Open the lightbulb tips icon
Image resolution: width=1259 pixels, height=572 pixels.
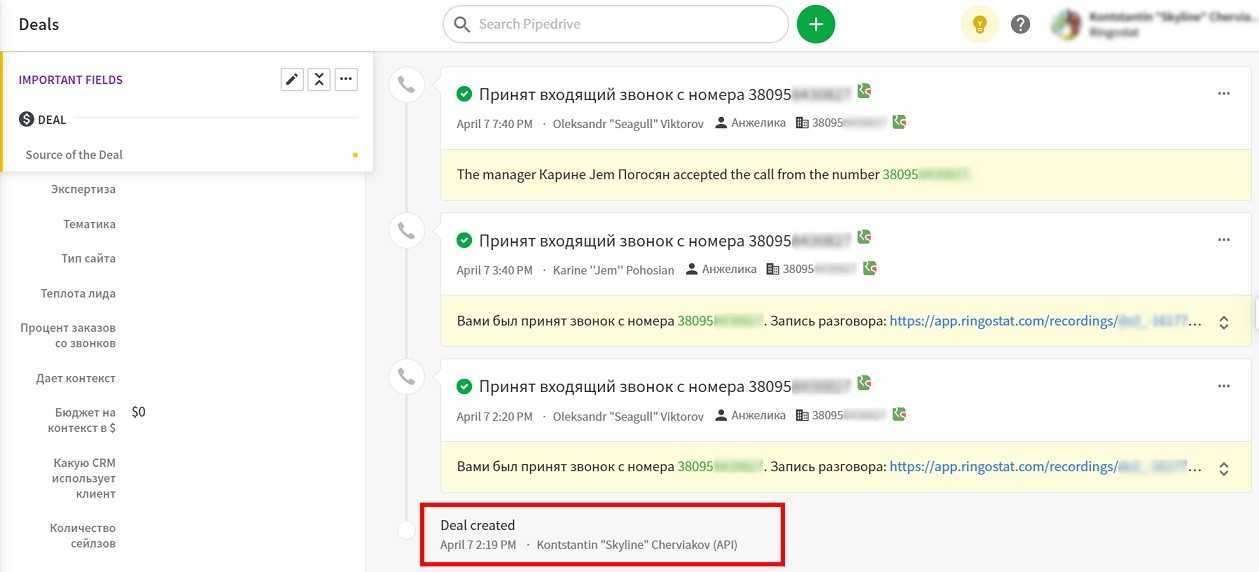point(979,24)
